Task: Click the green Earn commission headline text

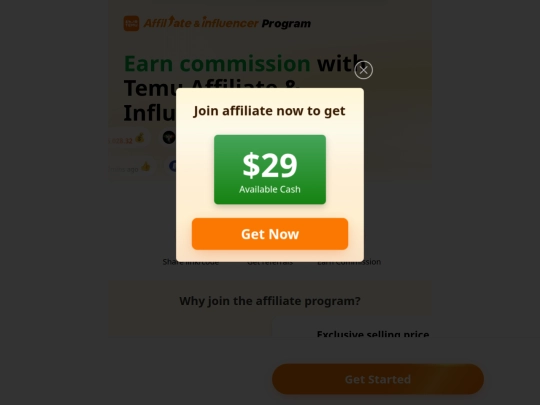Action: pos(217,64)
